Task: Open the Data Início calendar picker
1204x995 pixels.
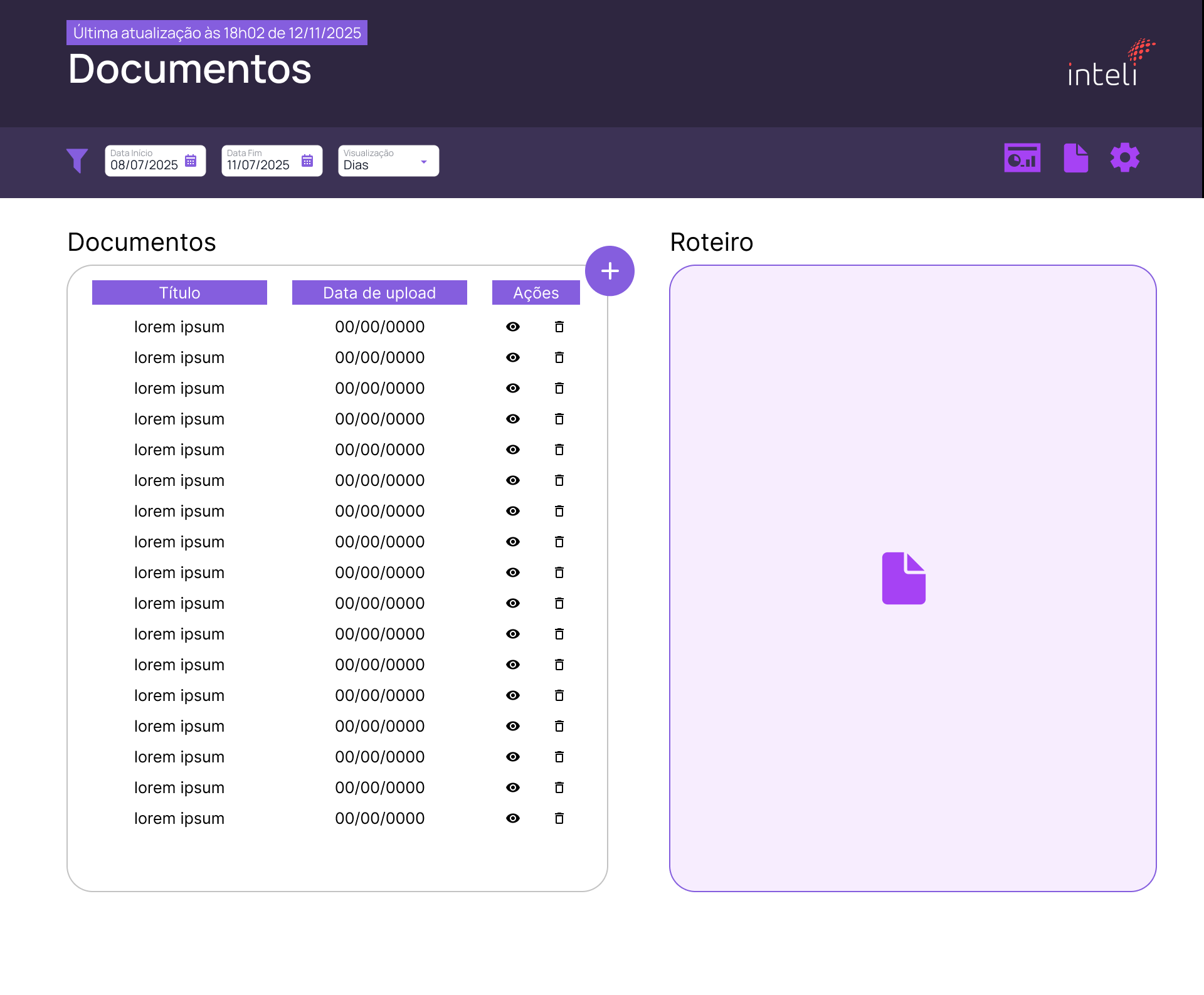Action: (x=191, y=161)
